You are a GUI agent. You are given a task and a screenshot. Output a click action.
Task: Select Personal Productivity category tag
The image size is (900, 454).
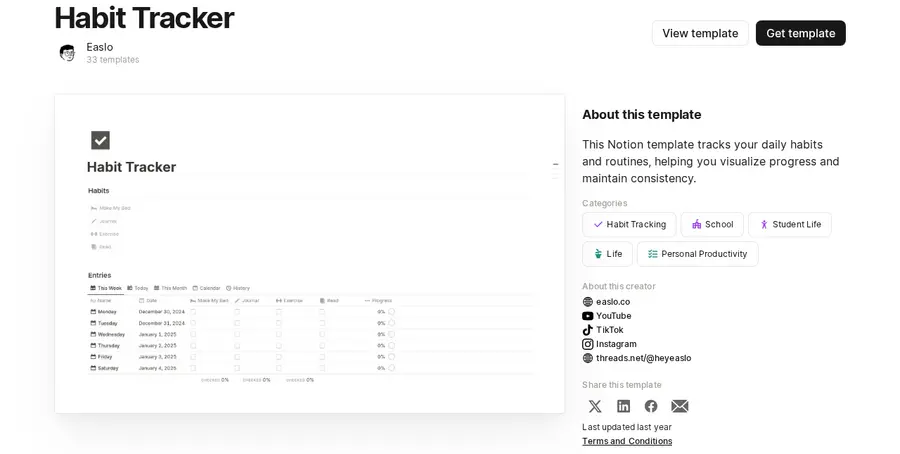pyautogui.click(x=697, y=254)
